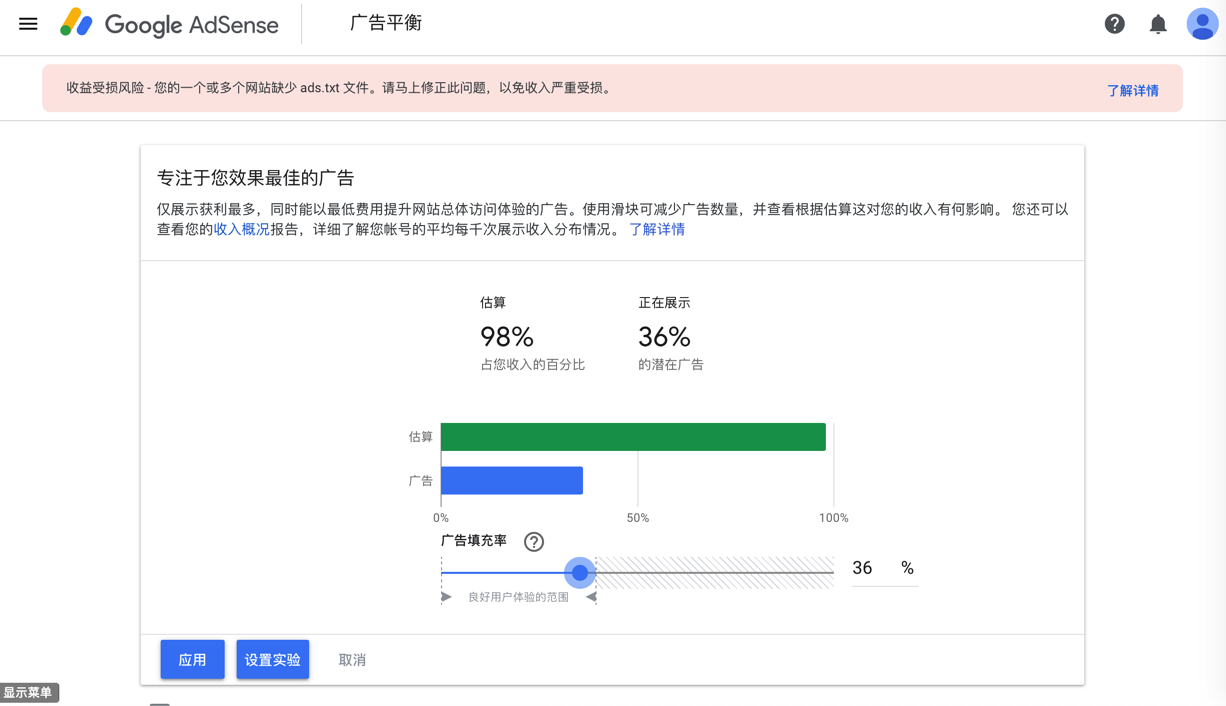Open the help icon in top bar
The height and width of the screenshot is (706, 1226).
point(1114,24)
